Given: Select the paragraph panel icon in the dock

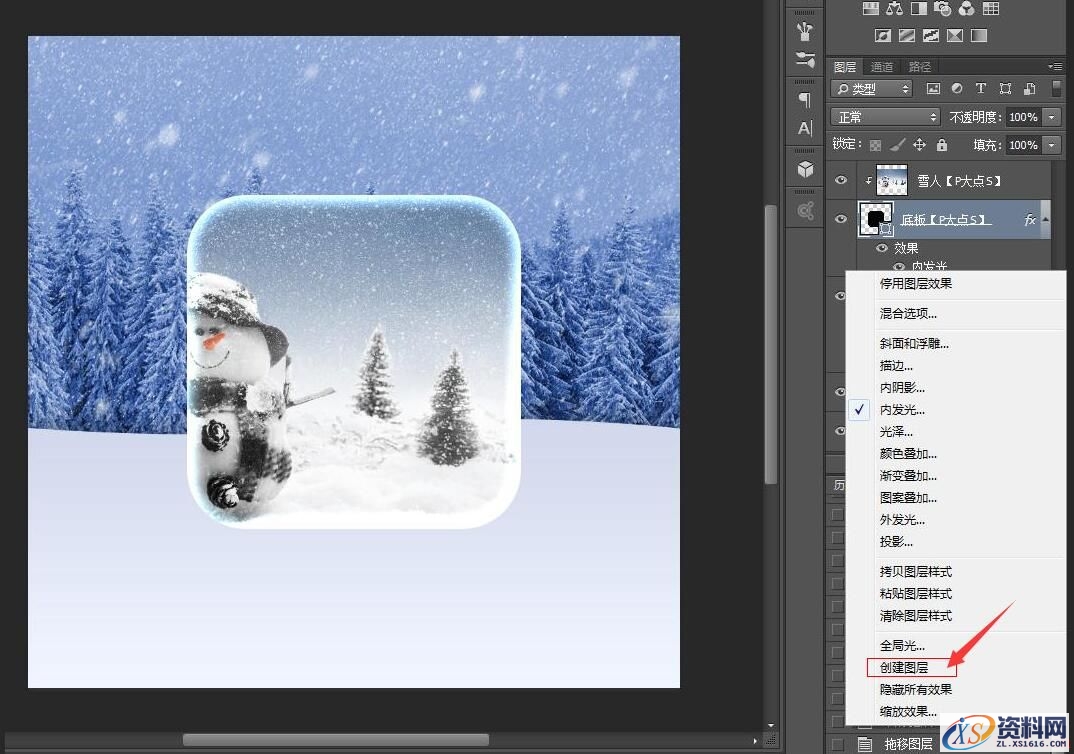Looking at the screenshot, I should pyautogui.click(x=805, y=98).
